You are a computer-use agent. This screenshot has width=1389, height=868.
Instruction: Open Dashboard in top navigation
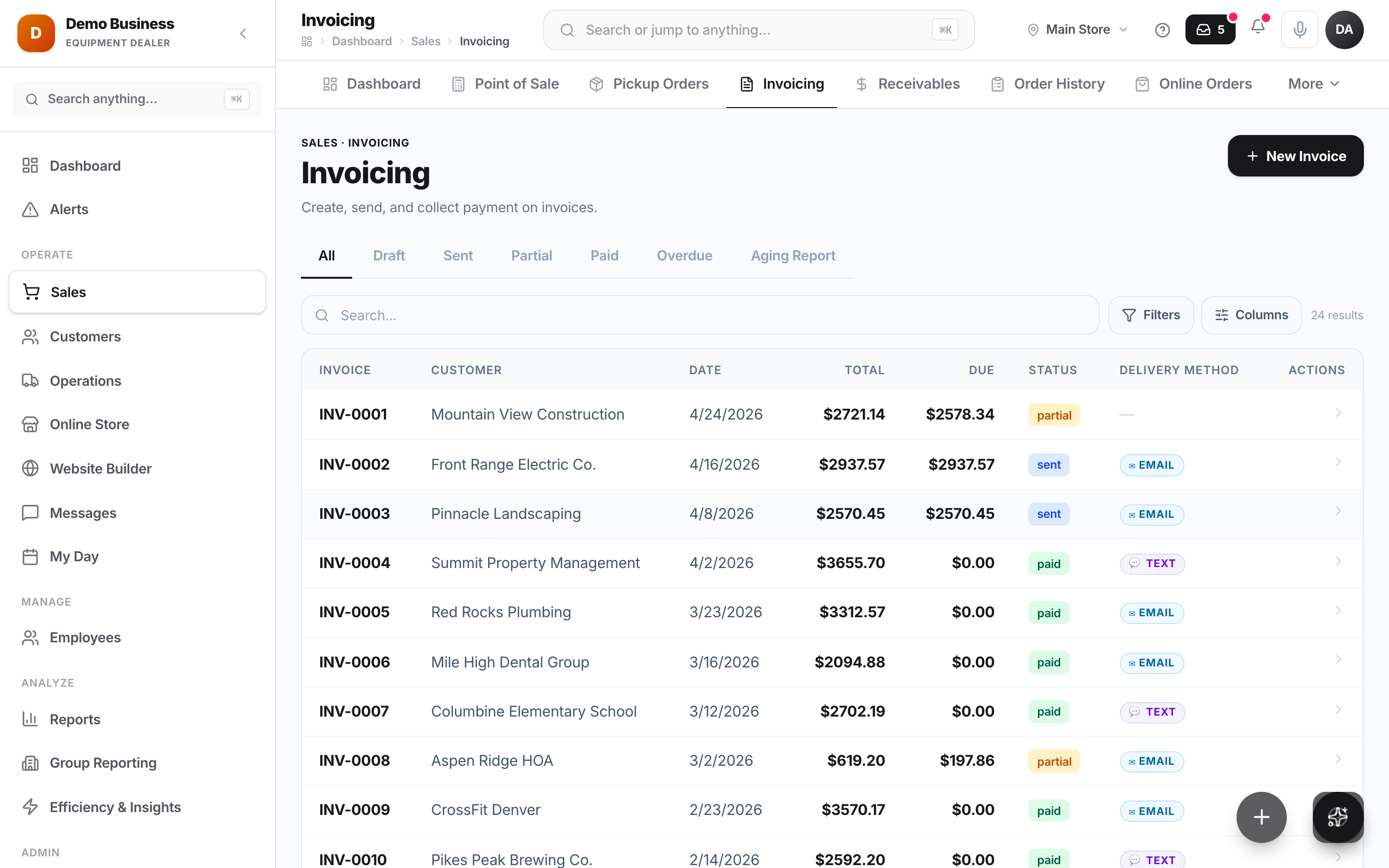(372, 84)
